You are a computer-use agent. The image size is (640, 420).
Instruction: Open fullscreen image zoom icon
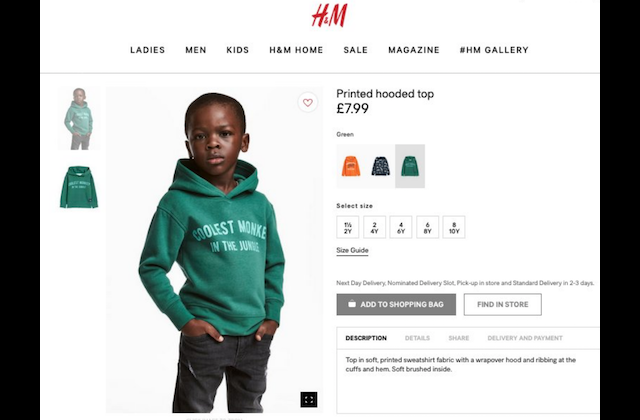pyautogui.click(x=309, y=400)
